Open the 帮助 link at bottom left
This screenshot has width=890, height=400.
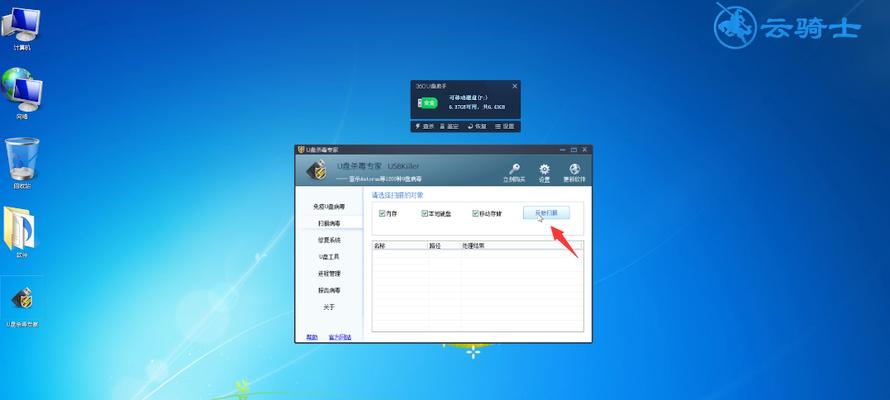312,337
